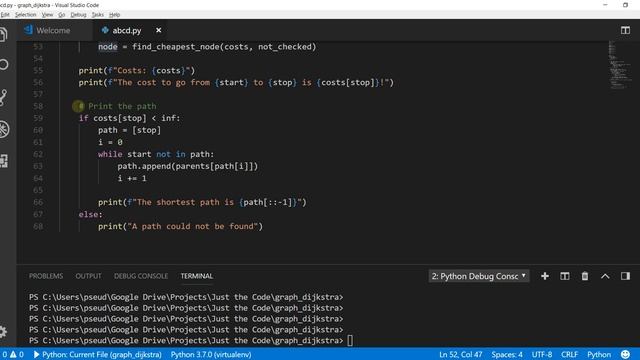Click 'while' keyword on line 62
The image size is (640, 360).
pos(110,154)
